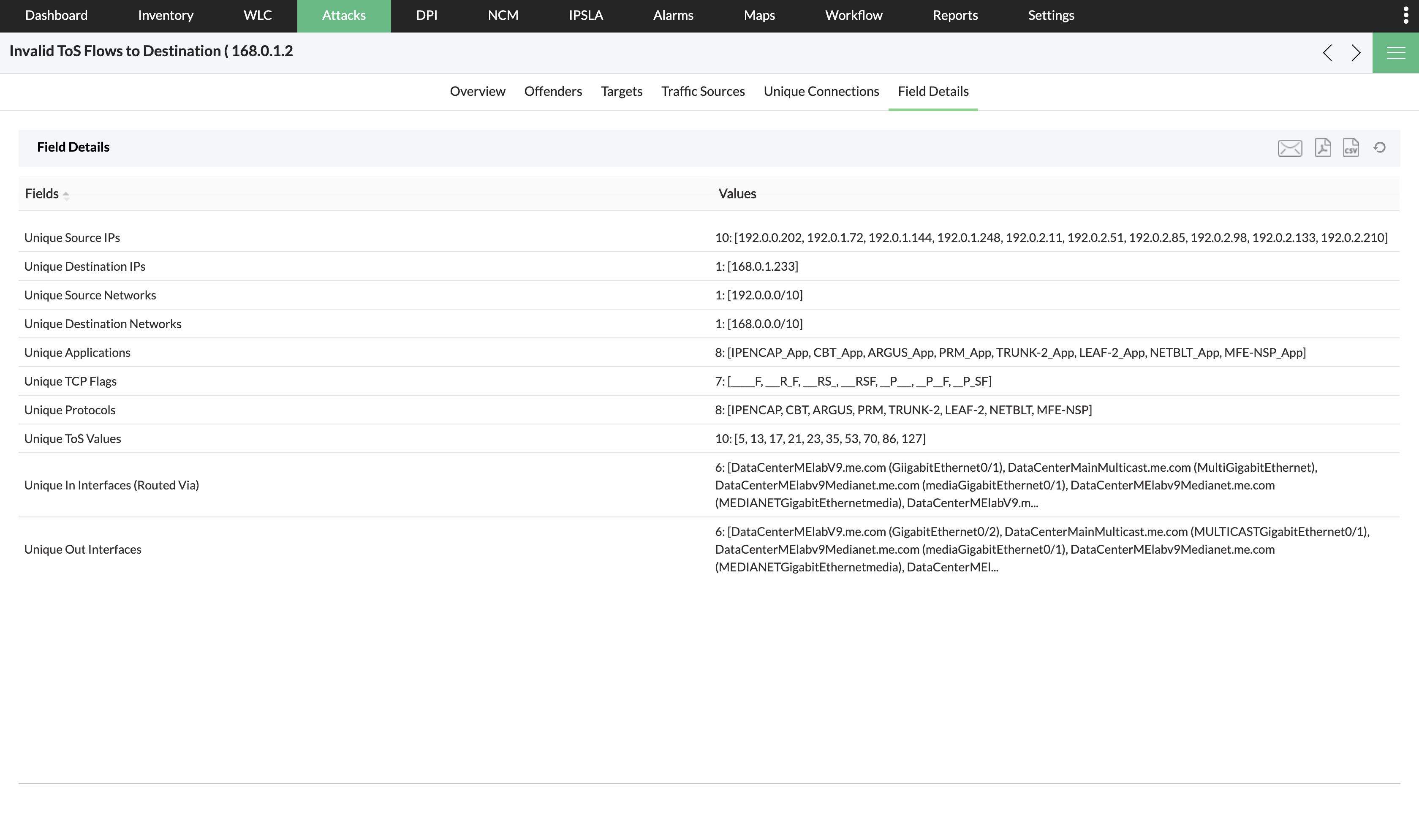Screen dimensions: 1419x840
Task: Open the Alarms menu item
Action: tap(672, 15)
